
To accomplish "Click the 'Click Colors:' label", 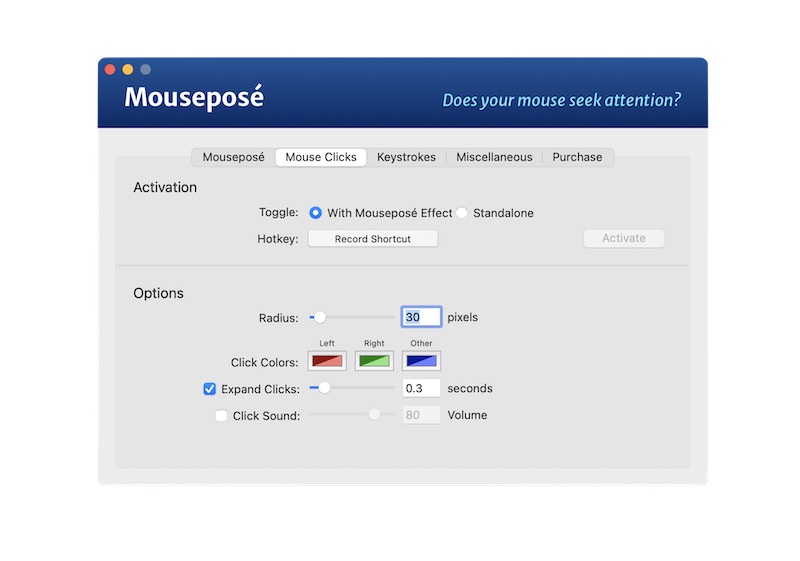I will click(264, 363).
